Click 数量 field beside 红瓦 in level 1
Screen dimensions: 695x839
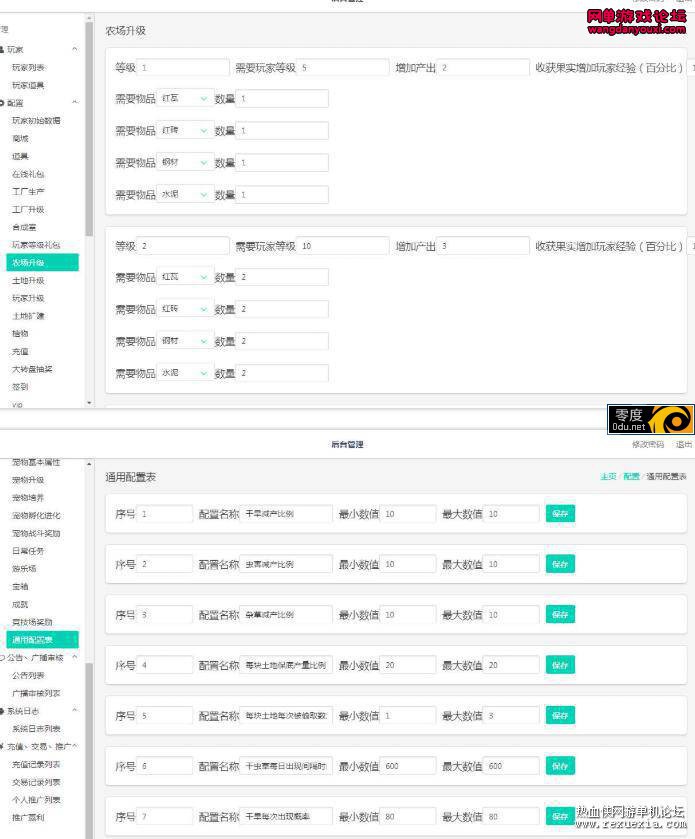[x=282, y=98]
